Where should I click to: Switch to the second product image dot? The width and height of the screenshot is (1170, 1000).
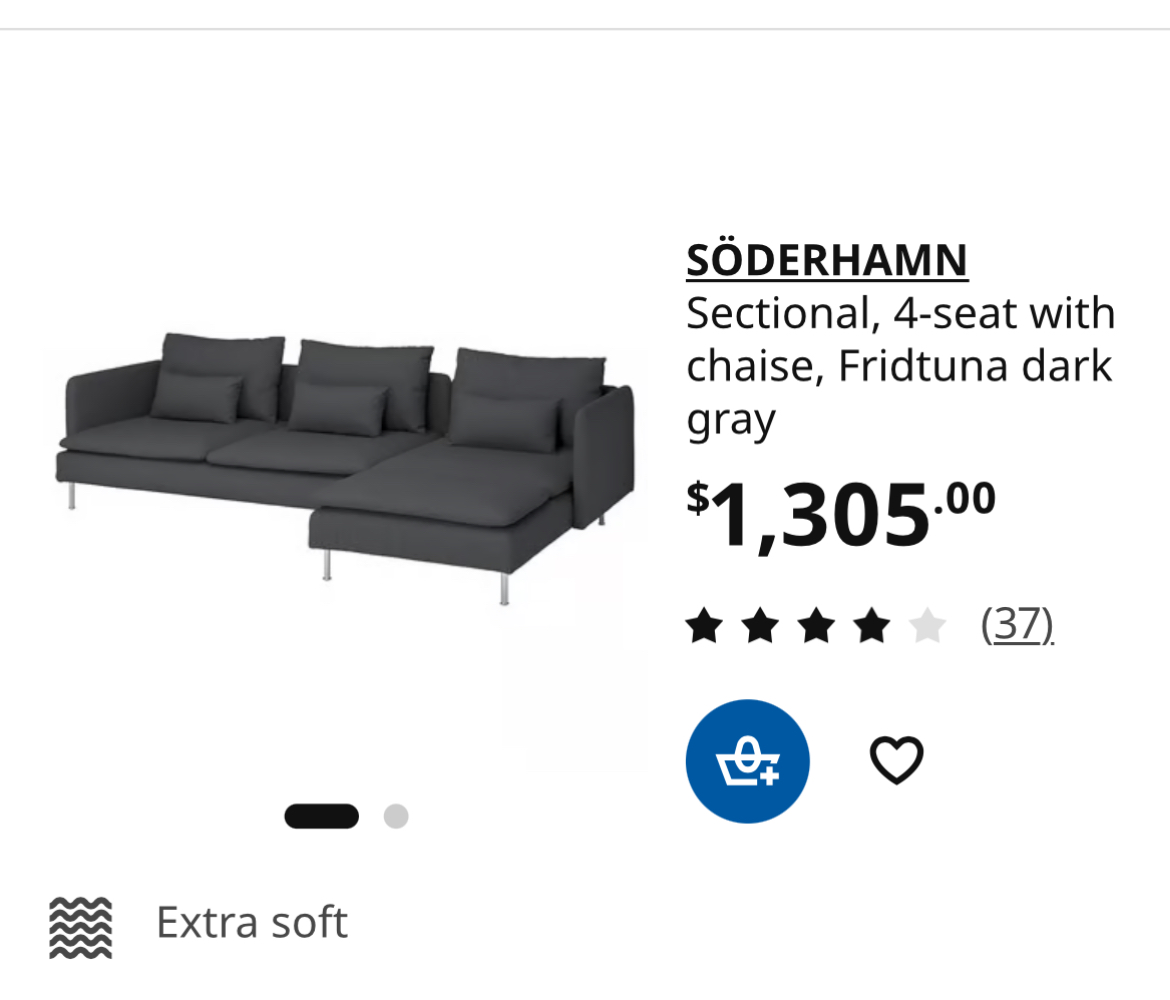[396, 816]
